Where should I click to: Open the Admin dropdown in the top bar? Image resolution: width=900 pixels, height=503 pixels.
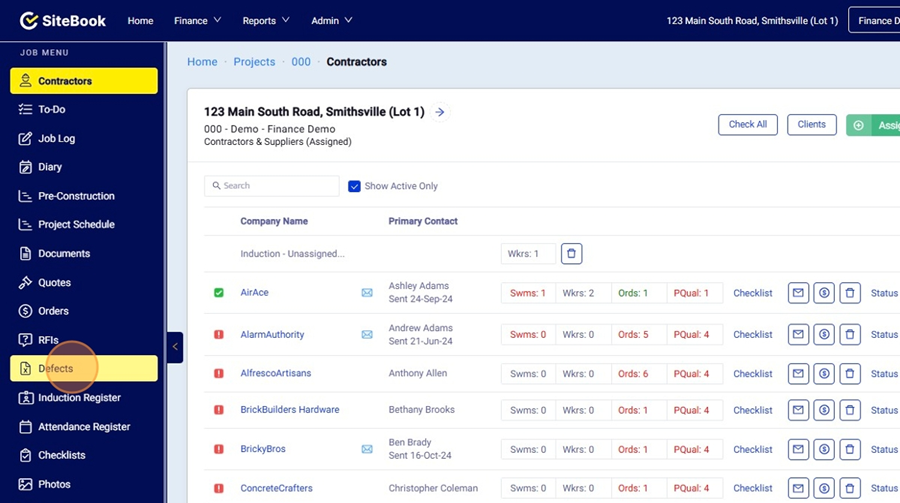coord(331,20)
